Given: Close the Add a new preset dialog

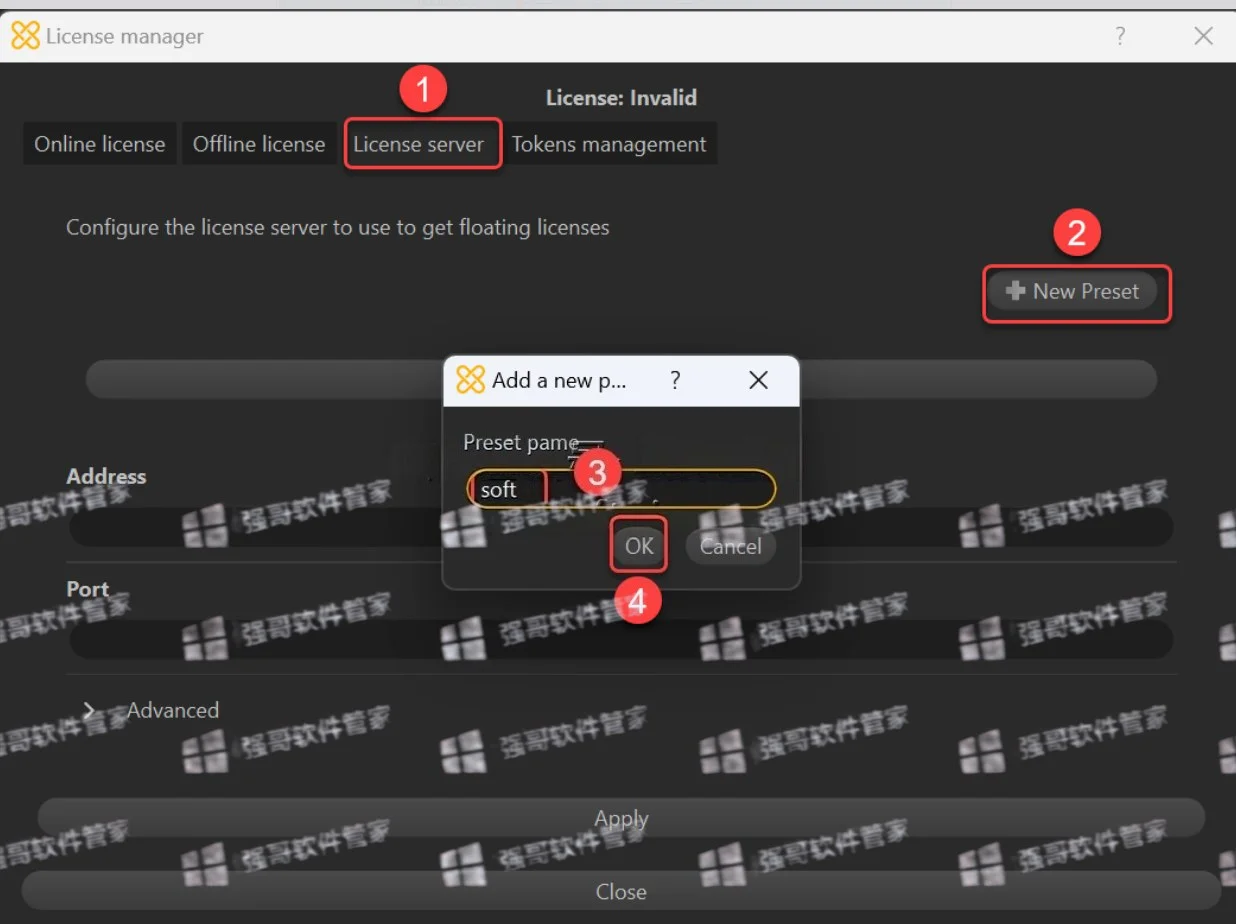Looking at the screenshot, I should (x=758, y=380).
